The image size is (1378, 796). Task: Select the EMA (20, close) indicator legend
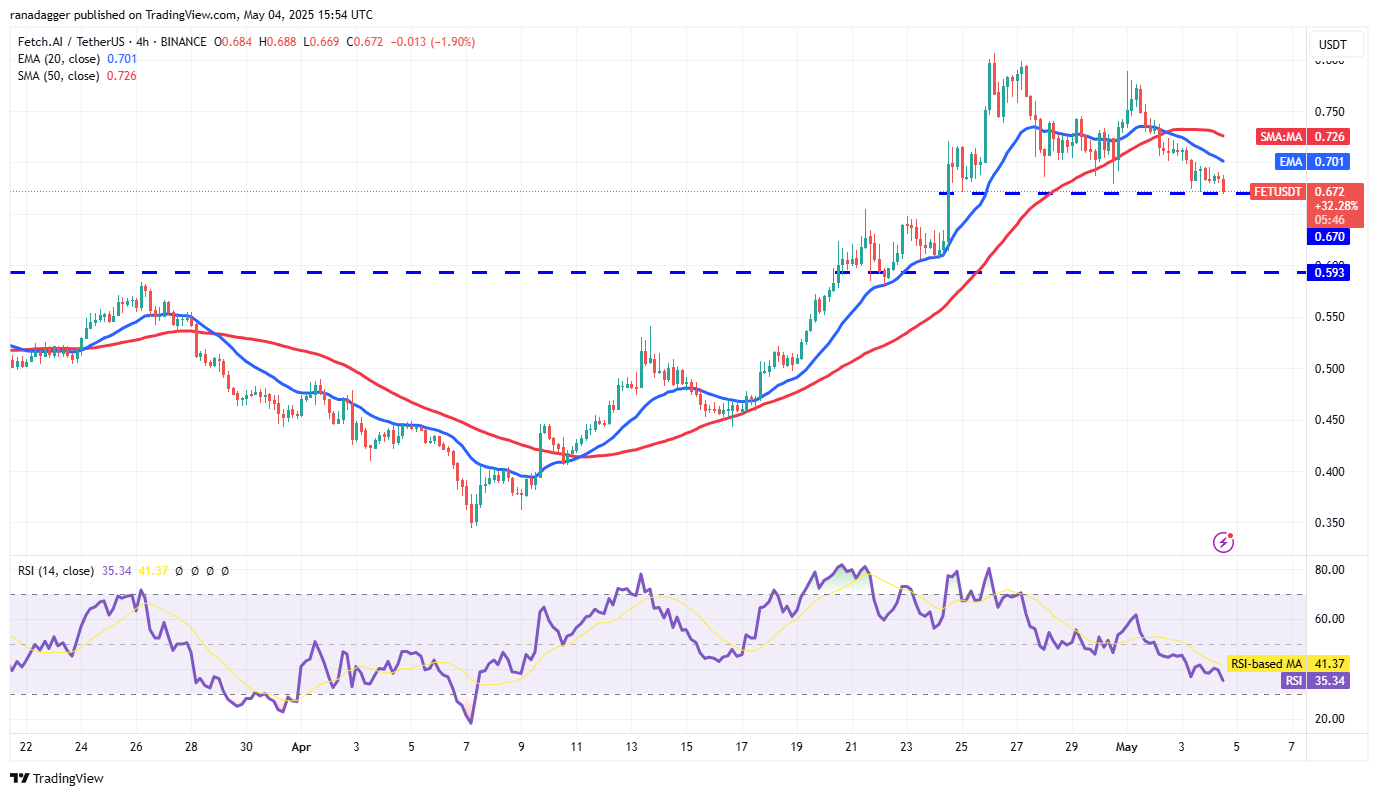pyautogui.click(x=57, y=58)
